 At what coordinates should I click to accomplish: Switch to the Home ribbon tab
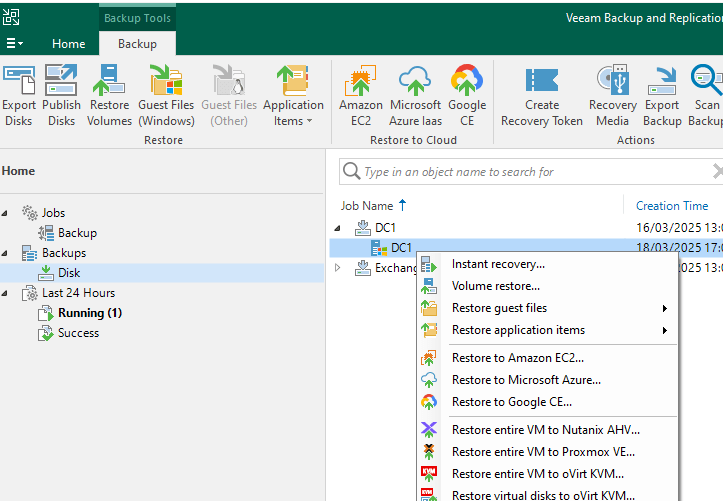point(69,44)
